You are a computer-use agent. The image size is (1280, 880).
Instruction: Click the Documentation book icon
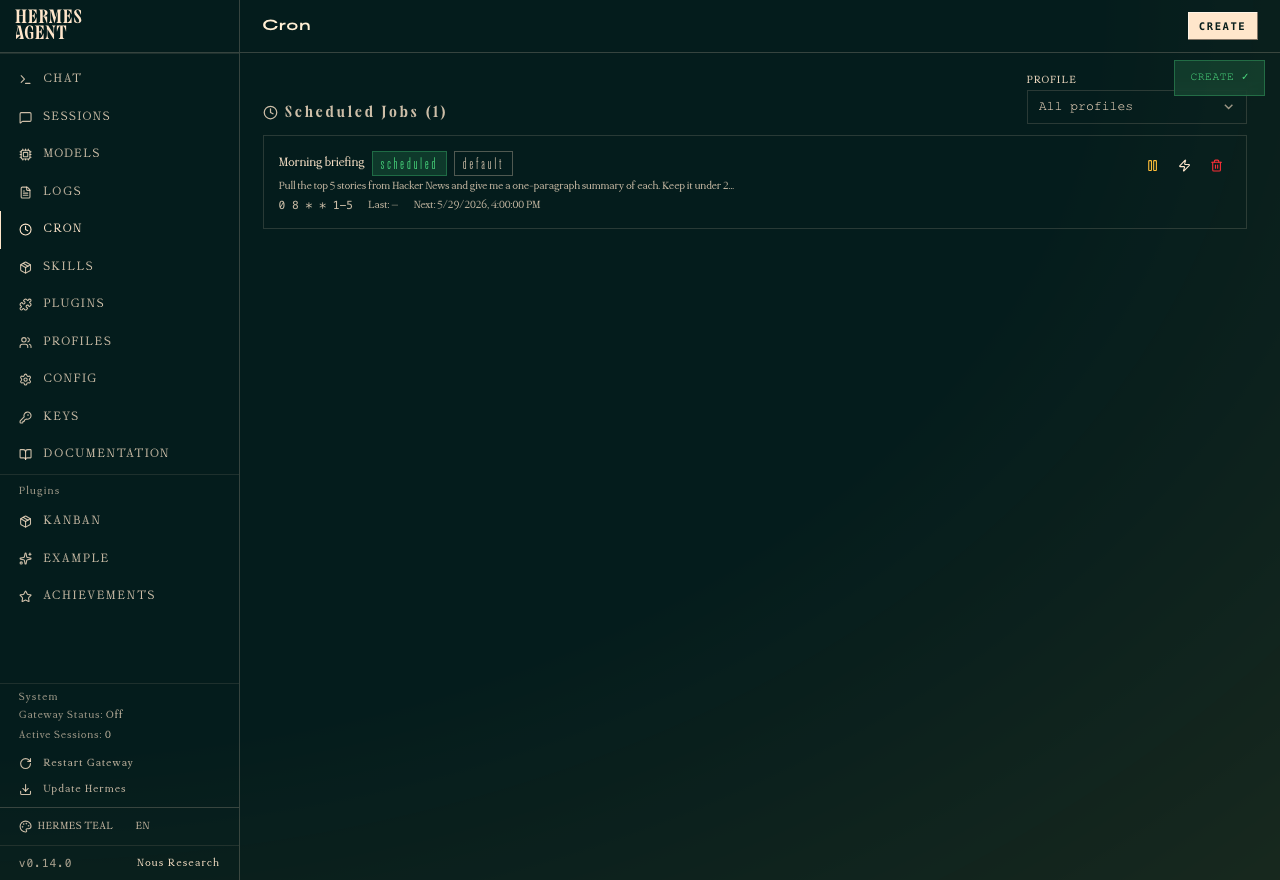tap(25, 454)
